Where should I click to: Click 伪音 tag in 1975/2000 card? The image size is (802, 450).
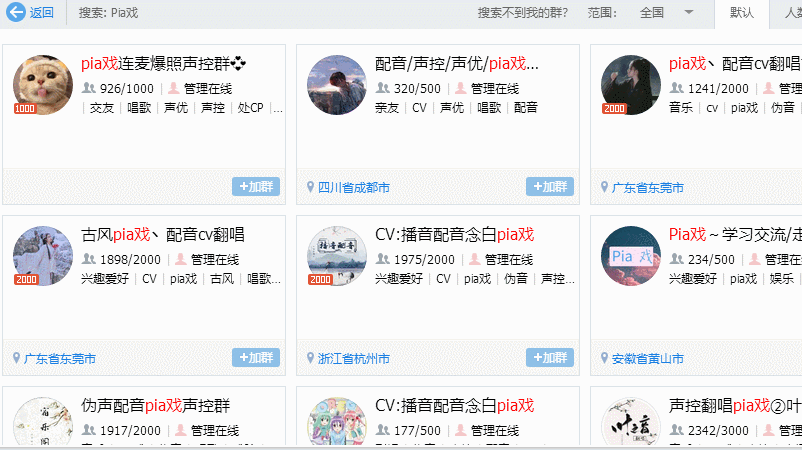pyautogui.click(x=516, y=279)
